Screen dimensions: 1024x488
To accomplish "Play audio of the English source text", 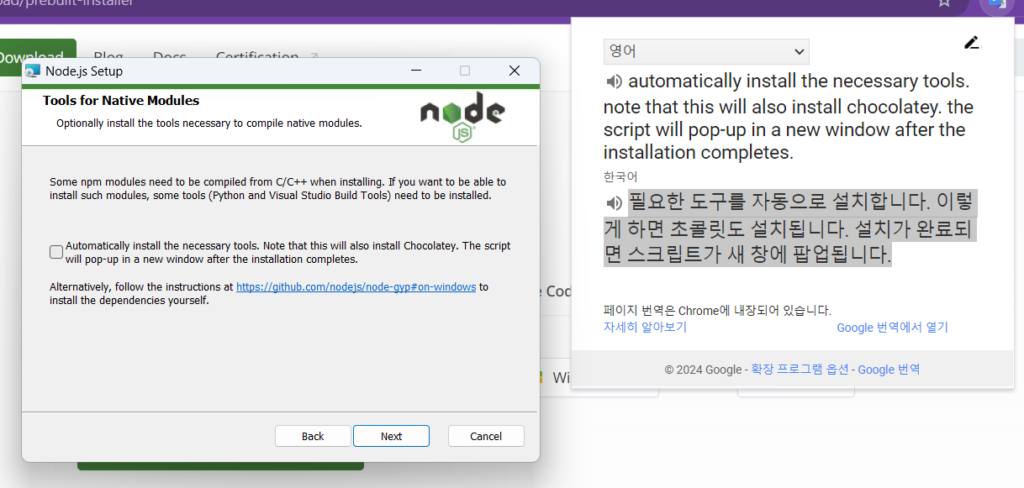I will tap(614, 82).
